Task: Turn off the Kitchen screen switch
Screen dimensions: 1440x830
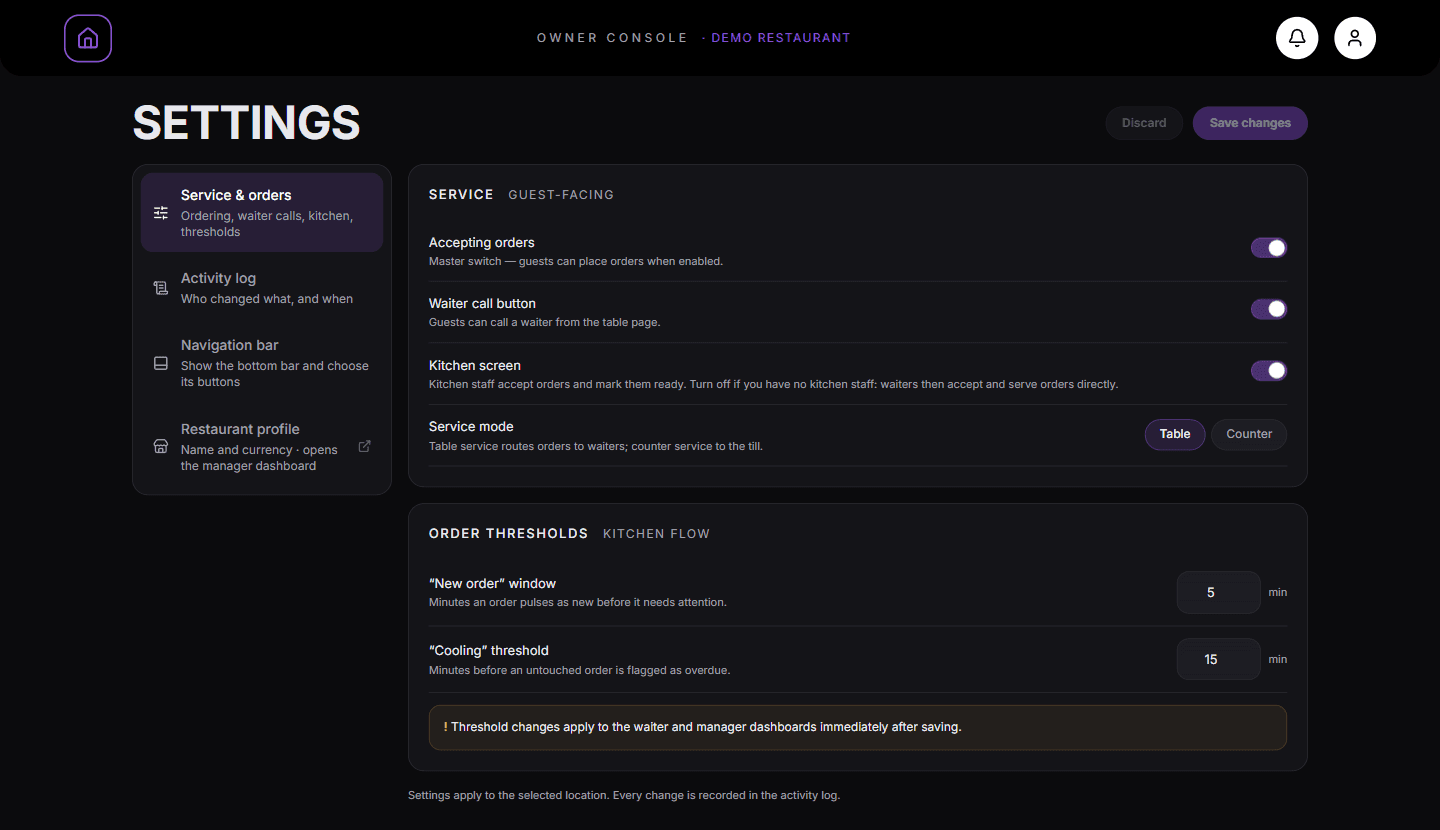Action: pos(1269,371)
